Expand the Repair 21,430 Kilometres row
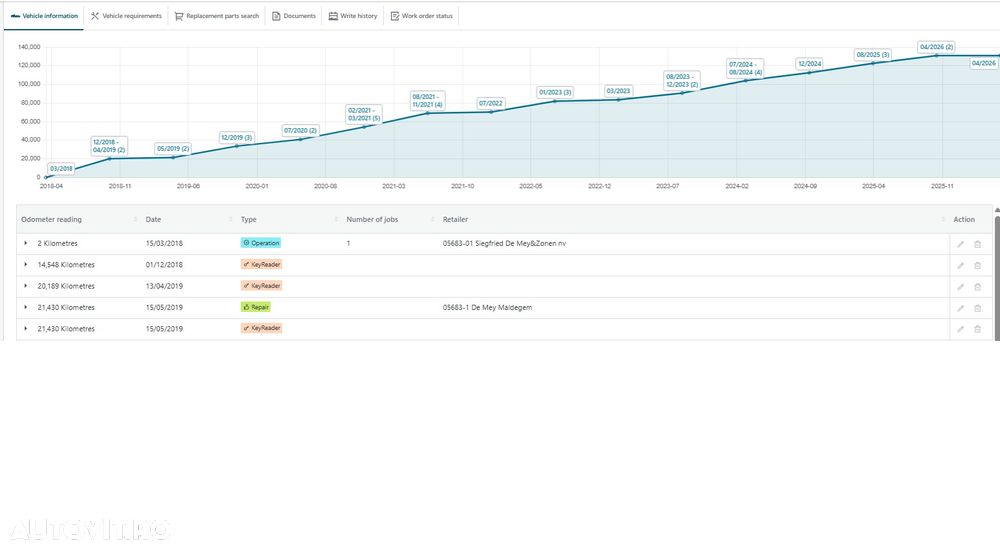The image size is (1000, 550). click(26, 308)
